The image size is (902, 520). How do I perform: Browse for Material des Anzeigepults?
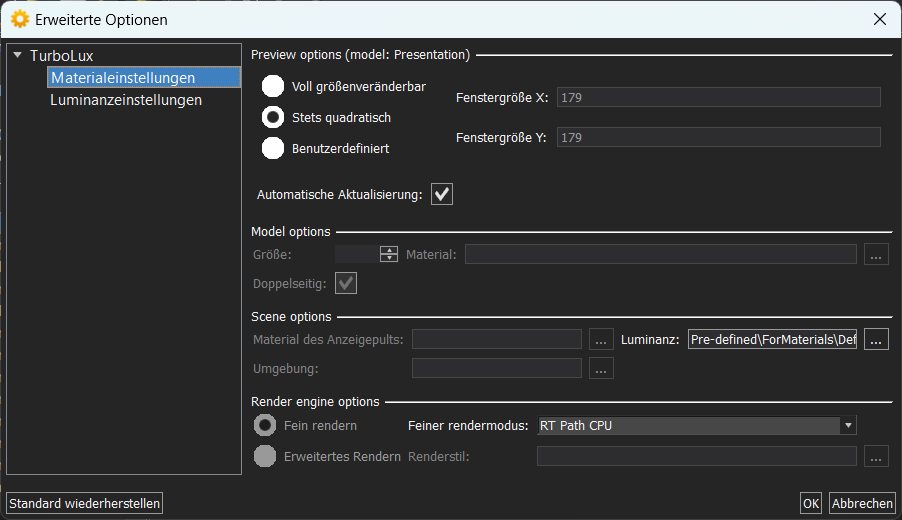tap(601, 339)
